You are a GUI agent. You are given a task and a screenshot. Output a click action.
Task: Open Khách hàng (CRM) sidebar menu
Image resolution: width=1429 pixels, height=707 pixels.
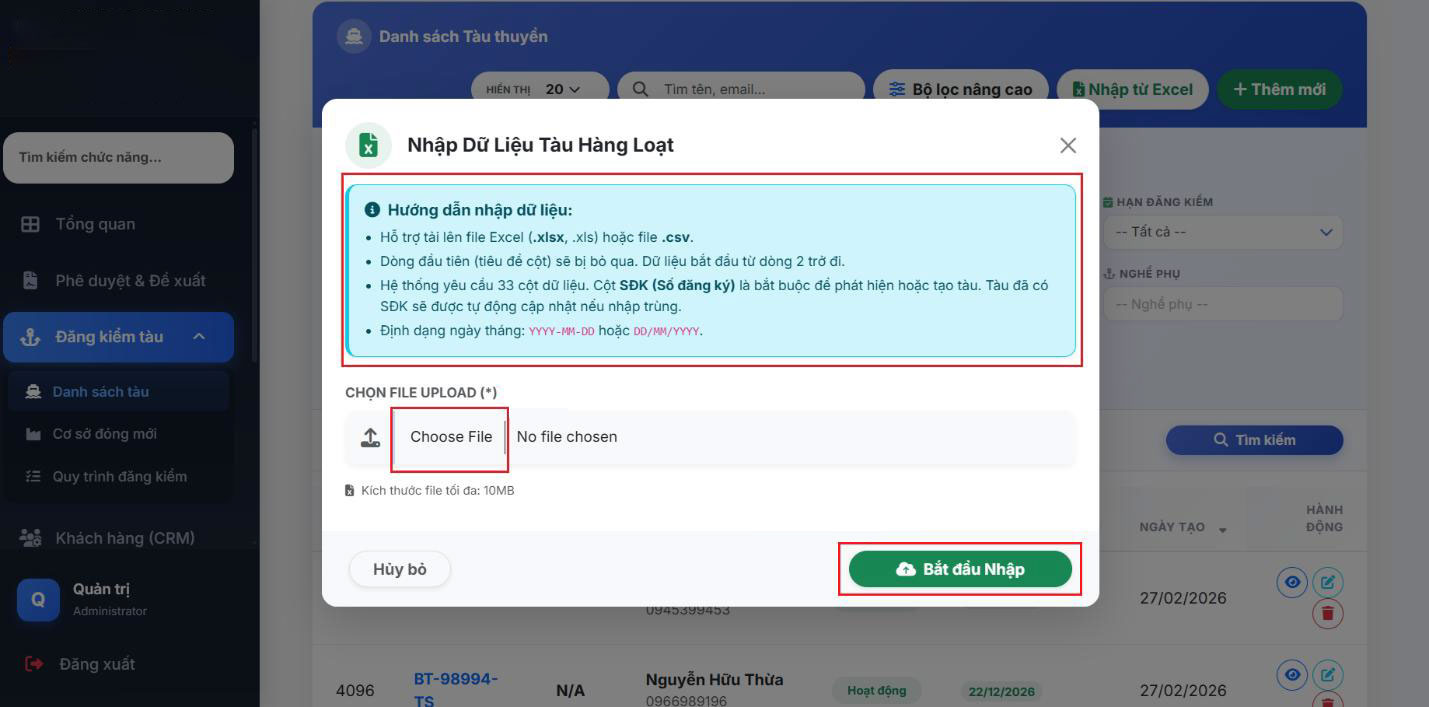click(118, 538)
